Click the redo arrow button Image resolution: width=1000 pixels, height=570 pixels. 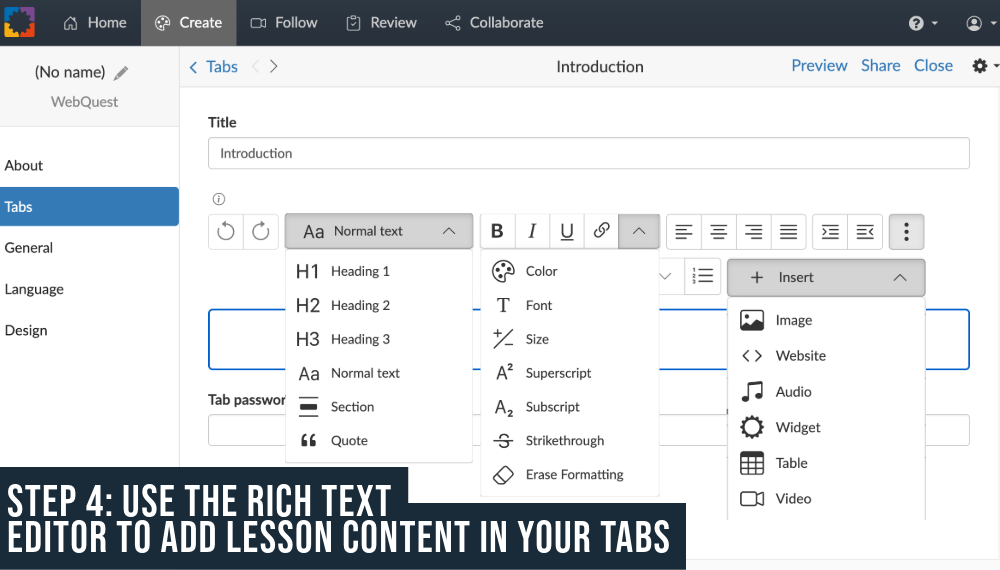261,231
